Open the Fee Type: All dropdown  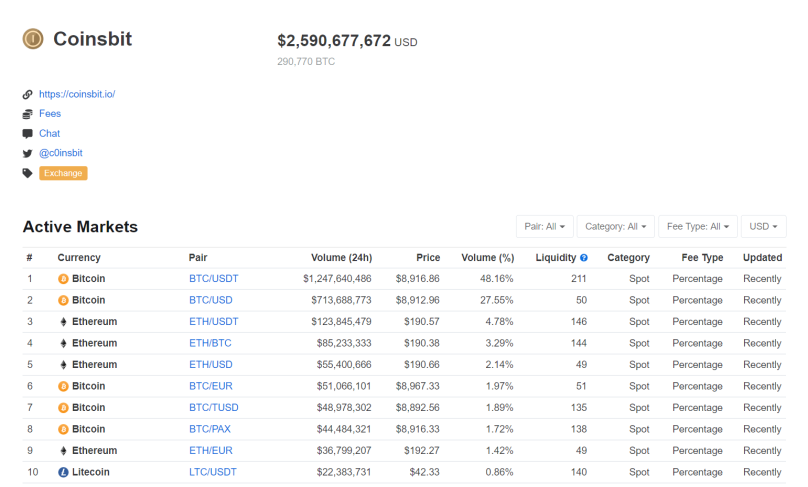point(698,226)
